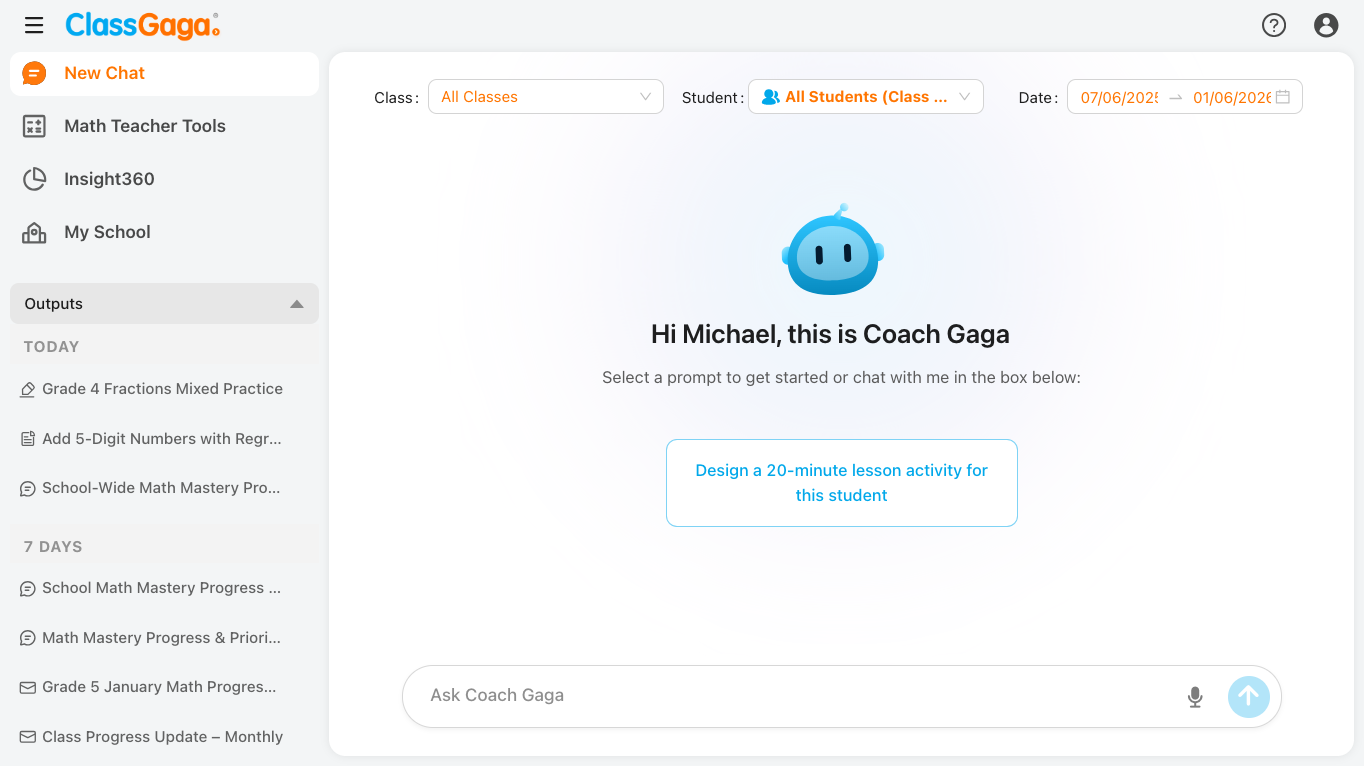Open Class Progress Update – Monthly output
Viewport: 1364px width, 766px height.
162,737
